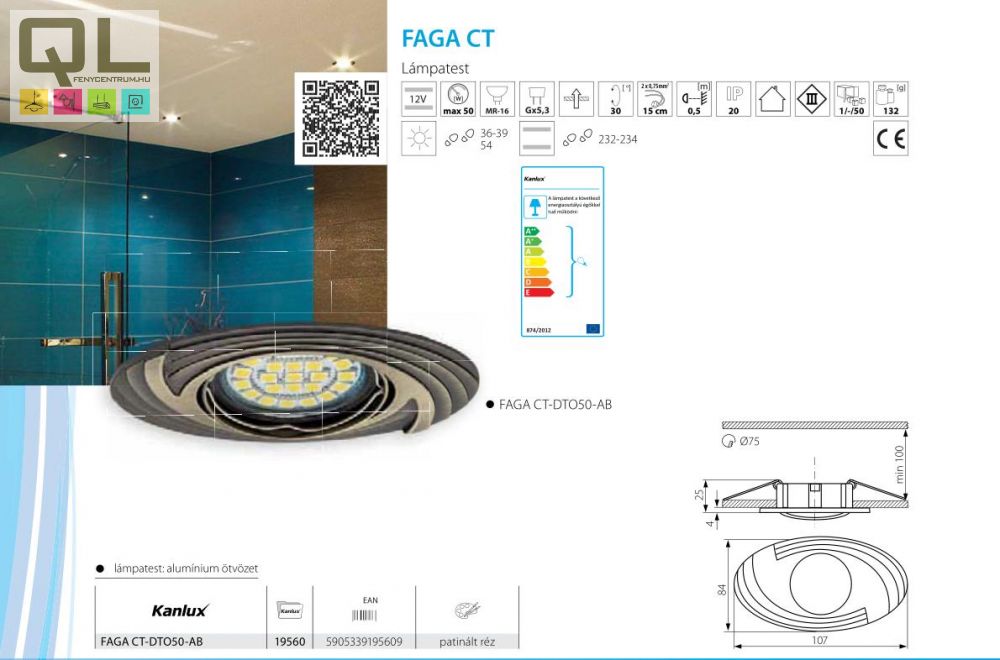The width and height of the screenshot is (1000, 660).
Task: Select the 107 width dimension
Action: pos(820,640)
